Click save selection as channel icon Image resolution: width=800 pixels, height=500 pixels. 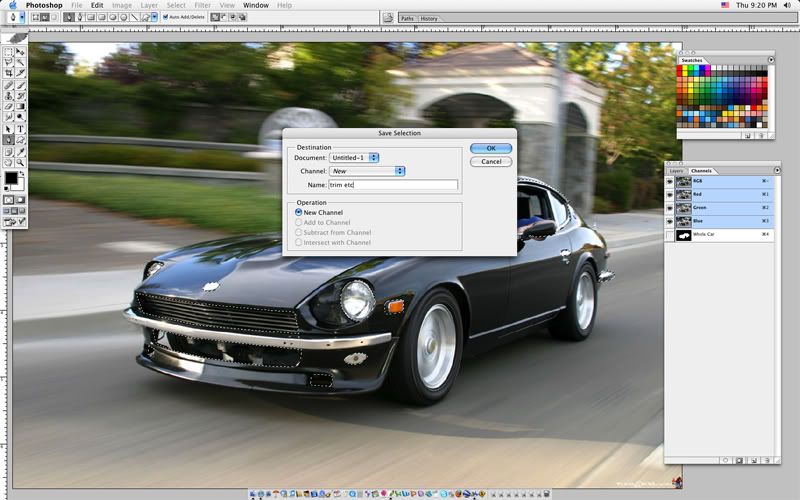(739, 459)
